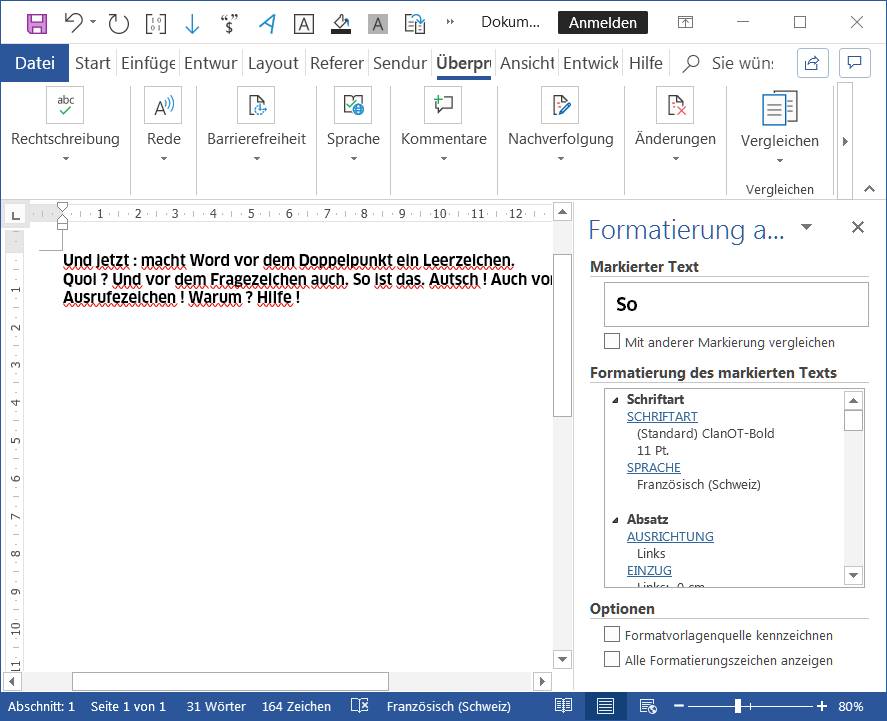Image resolution: width=887 pixels, height=721 pixels.
Task: Open the SPRACHE link in formatting pane
Action: tap(653, 468)
